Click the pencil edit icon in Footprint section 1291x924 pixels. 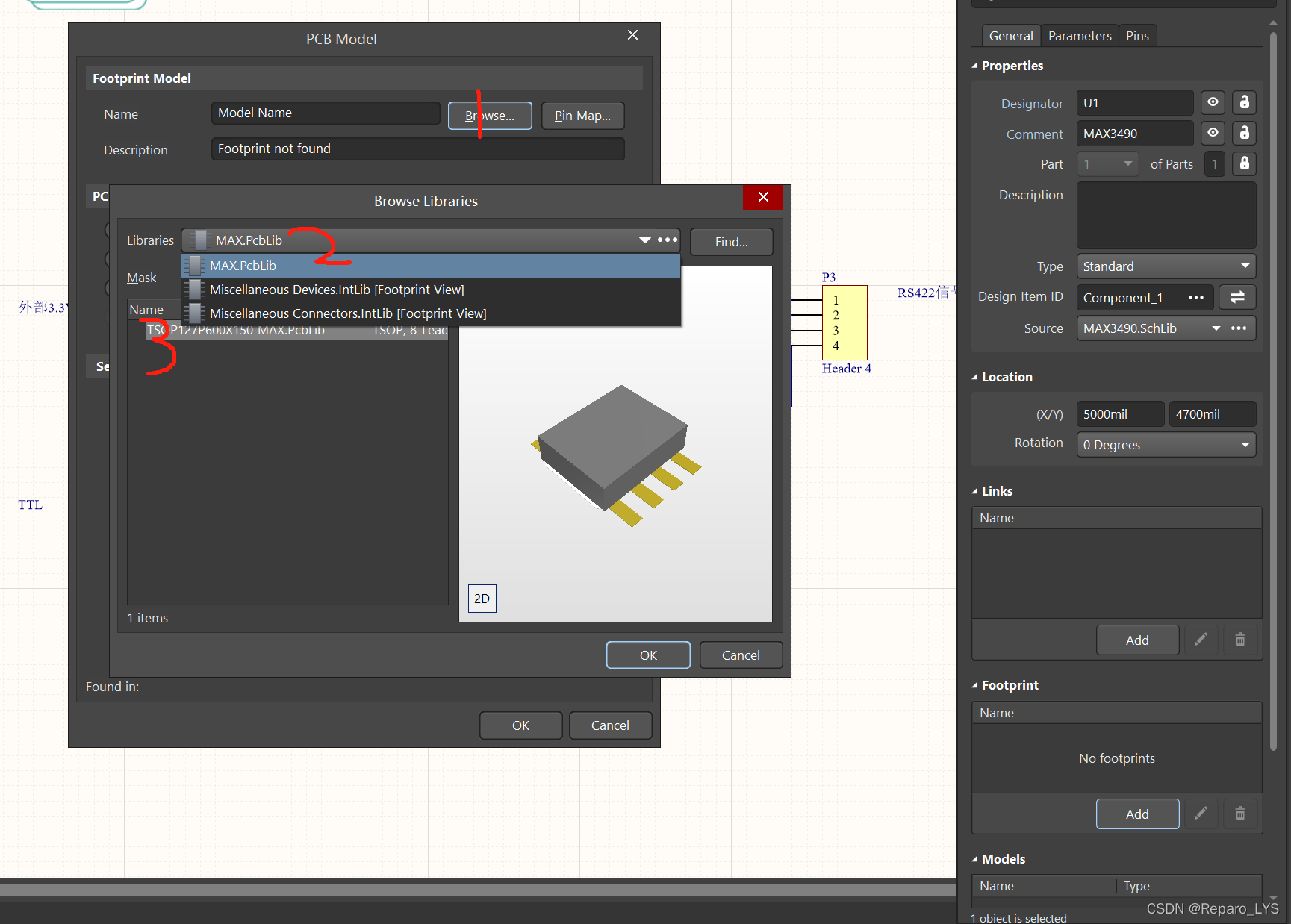[x=1201, y=814]
